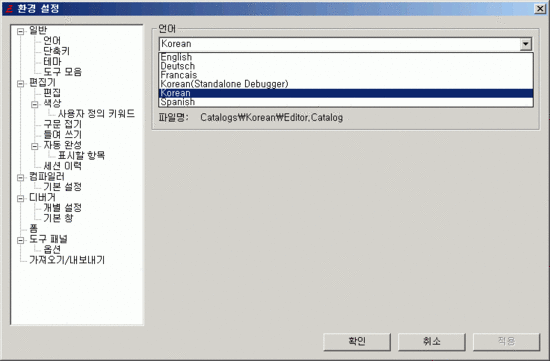Select 디버거 tree item label
This screenshot has height=361, width=550.
tap(42, 198)
